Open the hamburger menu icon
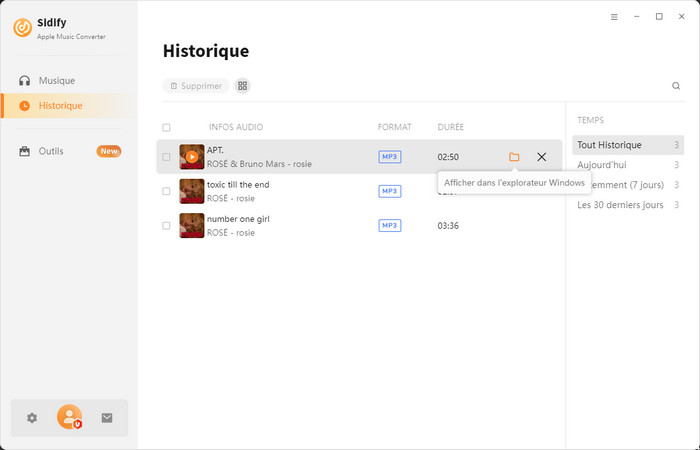The width and height of the screenshot is (700, 450). pos(614,17)
